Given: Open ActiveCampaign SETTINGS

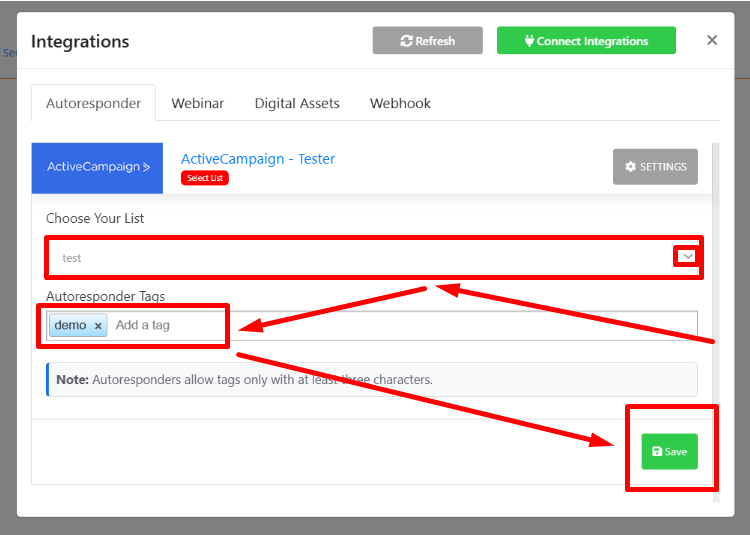Looking at the screenshot, I should tap(655, 167).
